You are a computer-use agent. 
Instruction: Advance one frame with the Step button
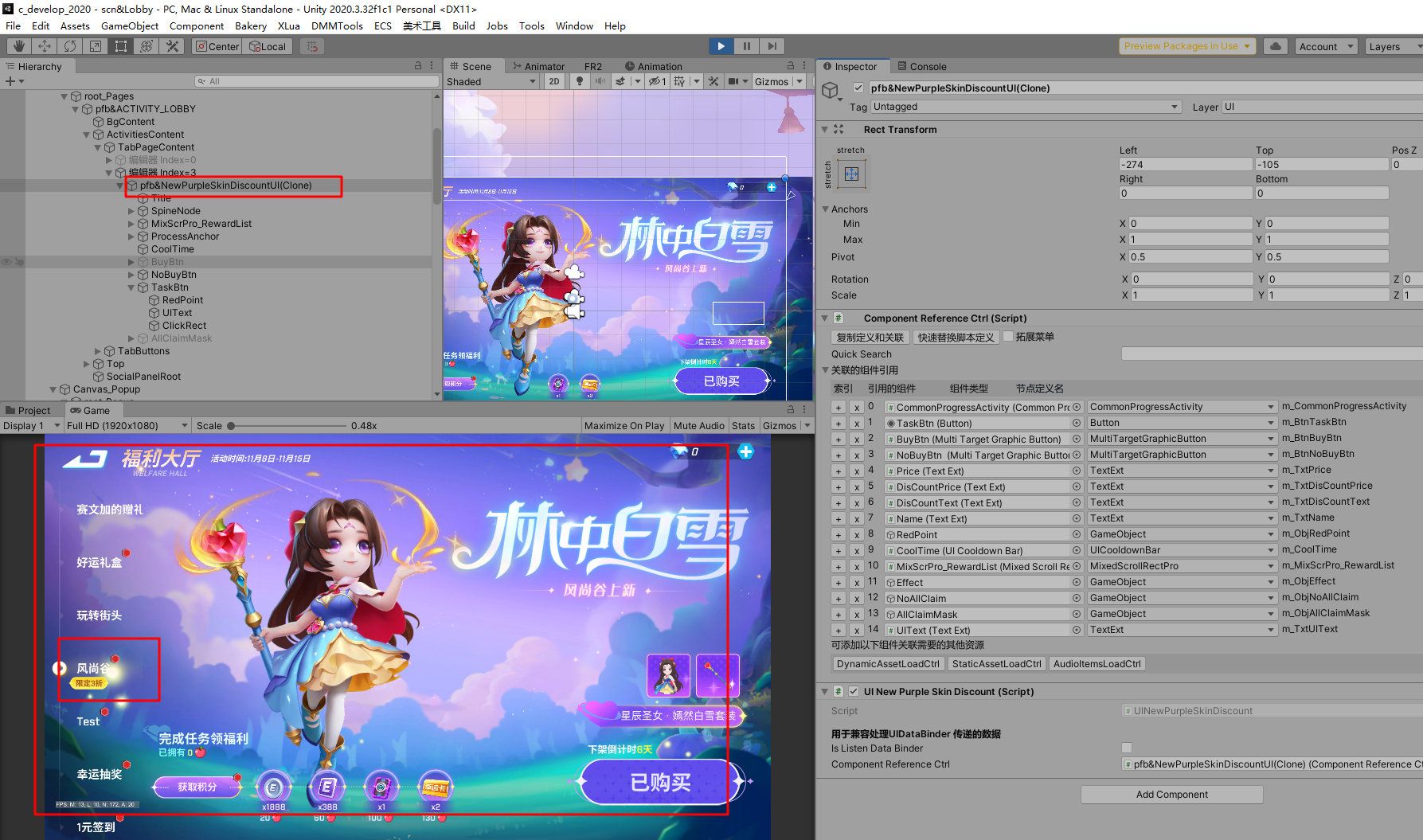pyautogui.click(x=772, y=46)
